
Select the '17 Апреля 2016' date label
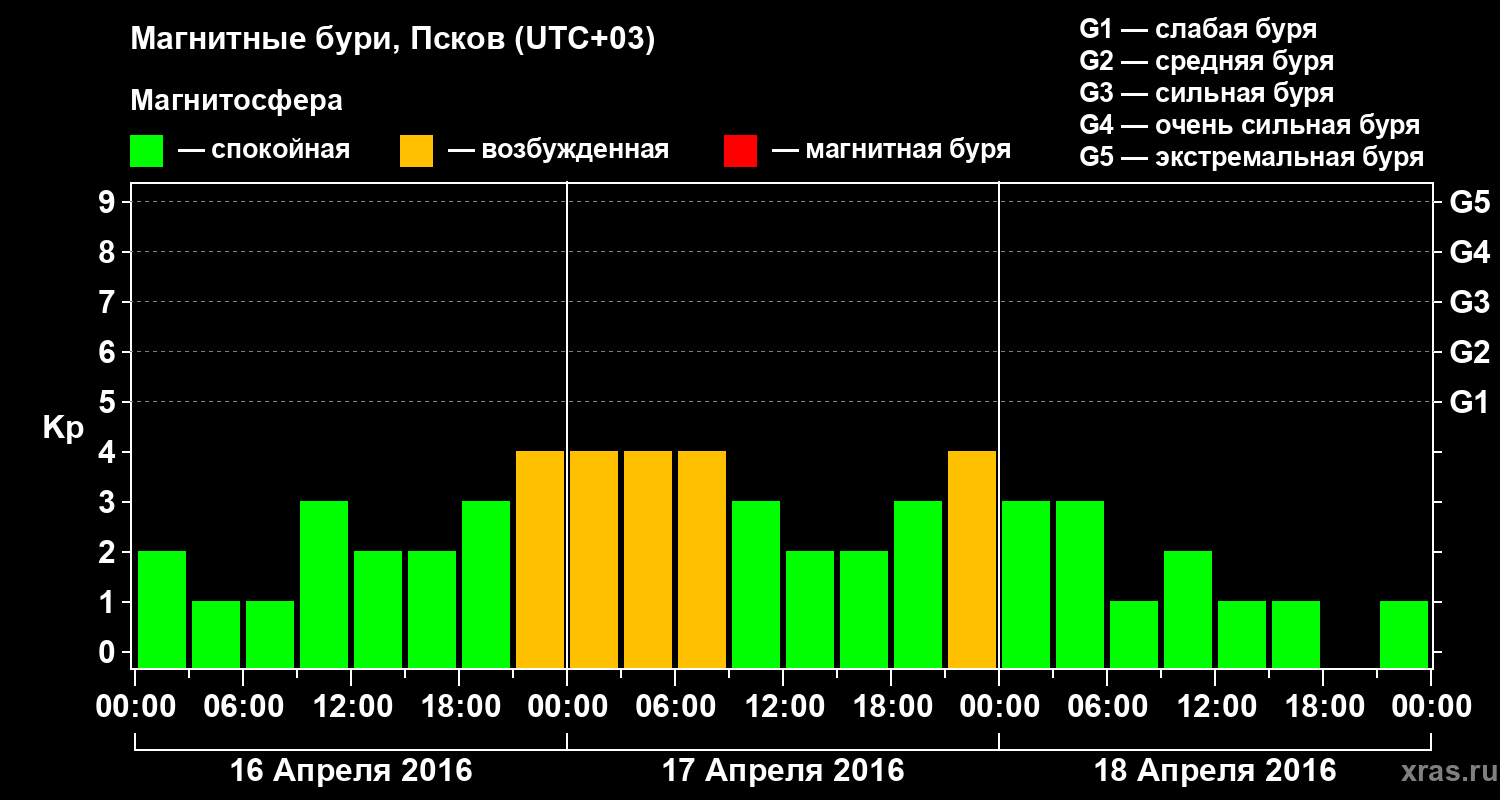[x=783, y=771]
